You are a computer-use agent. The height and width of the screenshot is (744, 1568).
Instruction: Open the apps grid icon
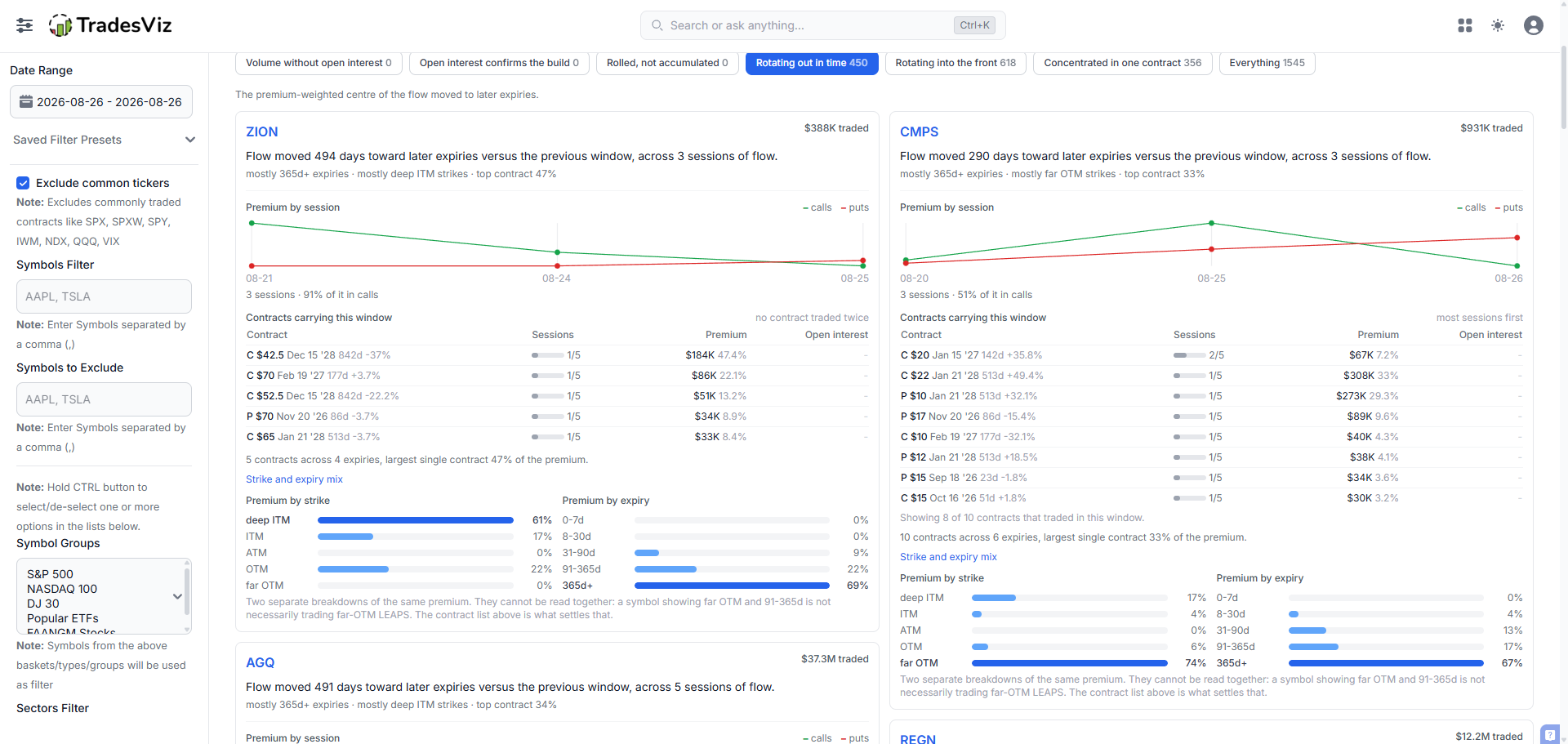pyautogui.click(x=1465, y=25)
